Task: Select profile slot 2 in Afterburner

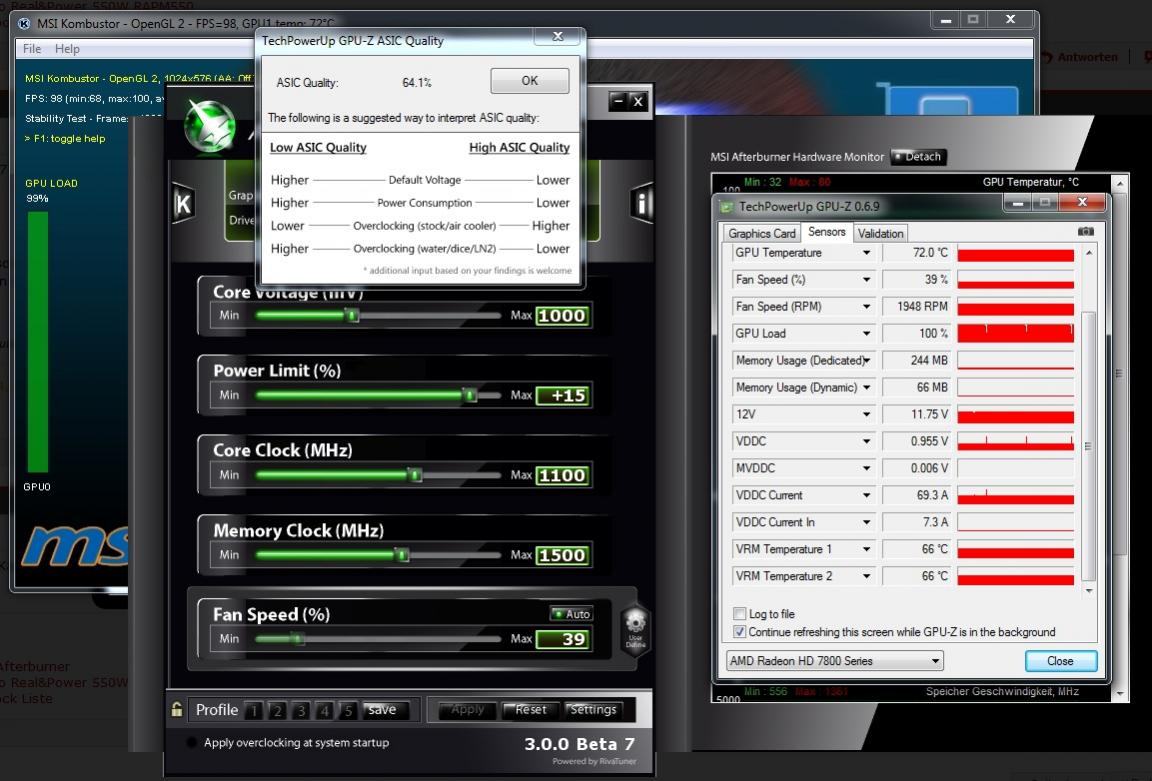Action: 278,710
